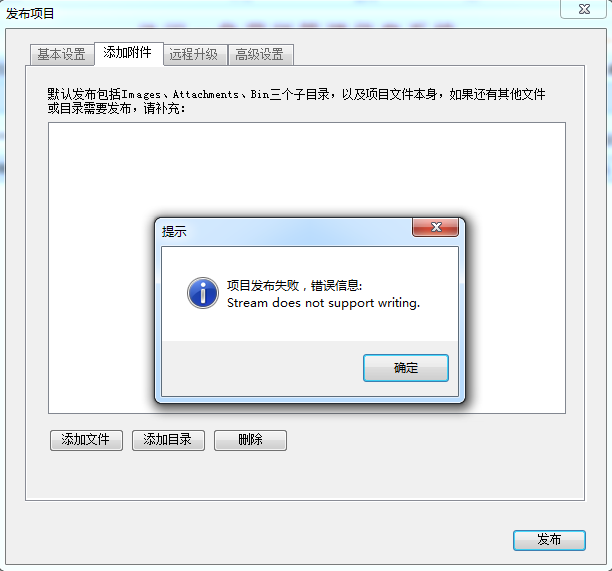612x571 pixels.
Task: Close the 发布项目 window
Action: tap(584, 9)
